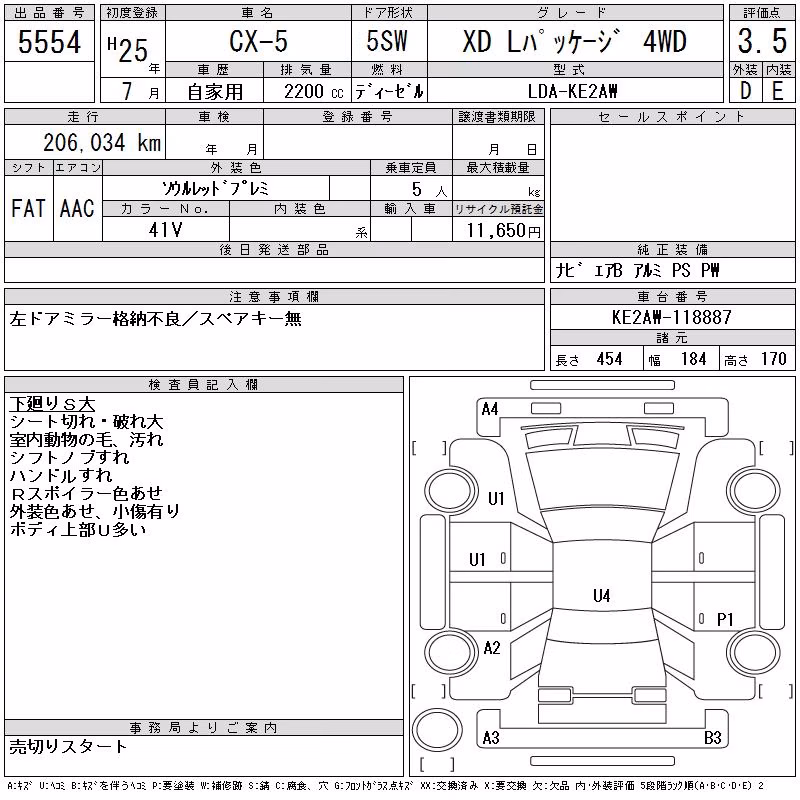Image resolution: width=800 pixels, height=800 pixels.
Task: Click the fuel type ディーゼル
Action: pyautogui.click(x=389, y=92)
